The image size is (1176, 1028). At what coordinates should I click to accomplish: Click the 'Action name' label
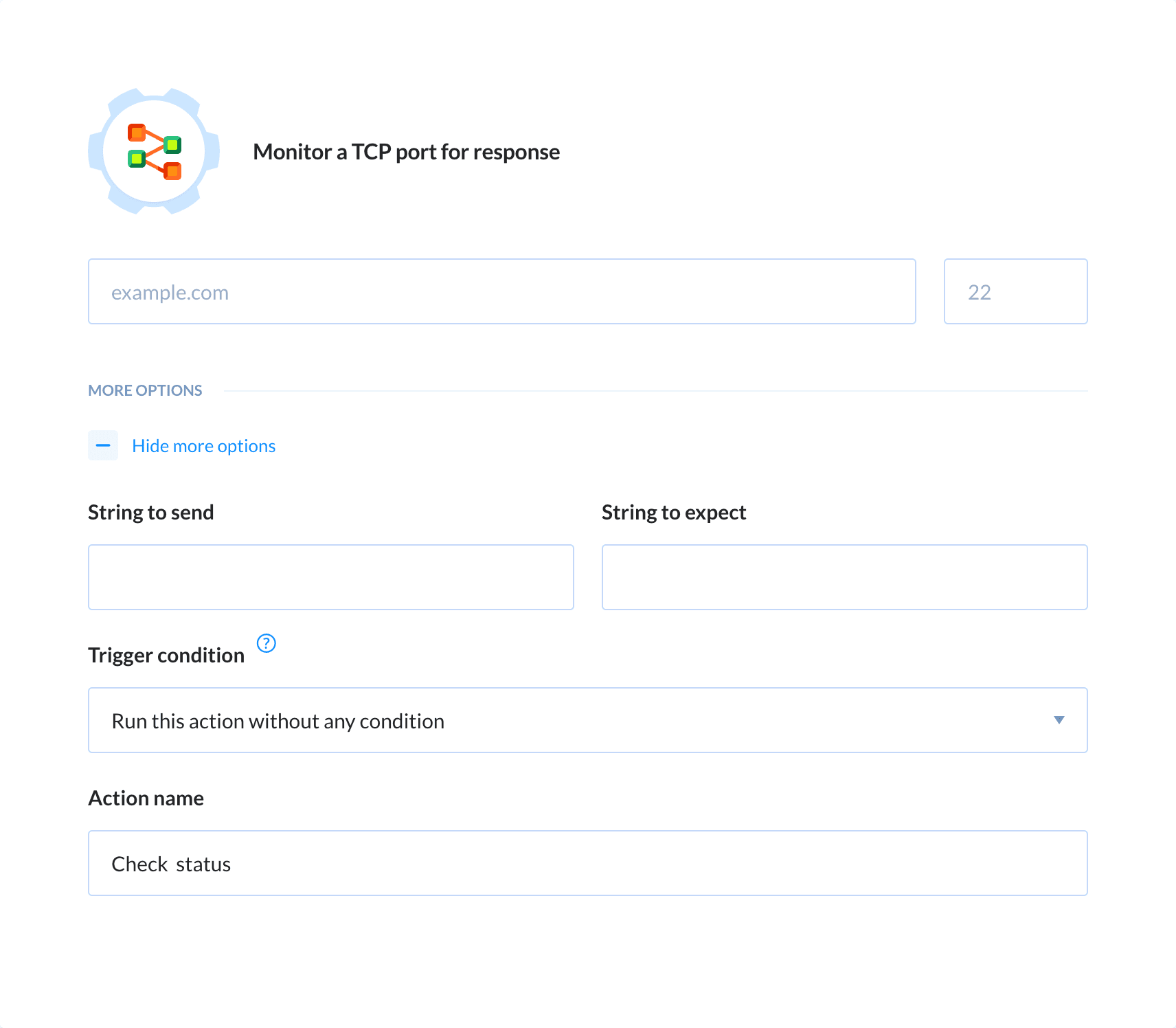click(146, 798)
